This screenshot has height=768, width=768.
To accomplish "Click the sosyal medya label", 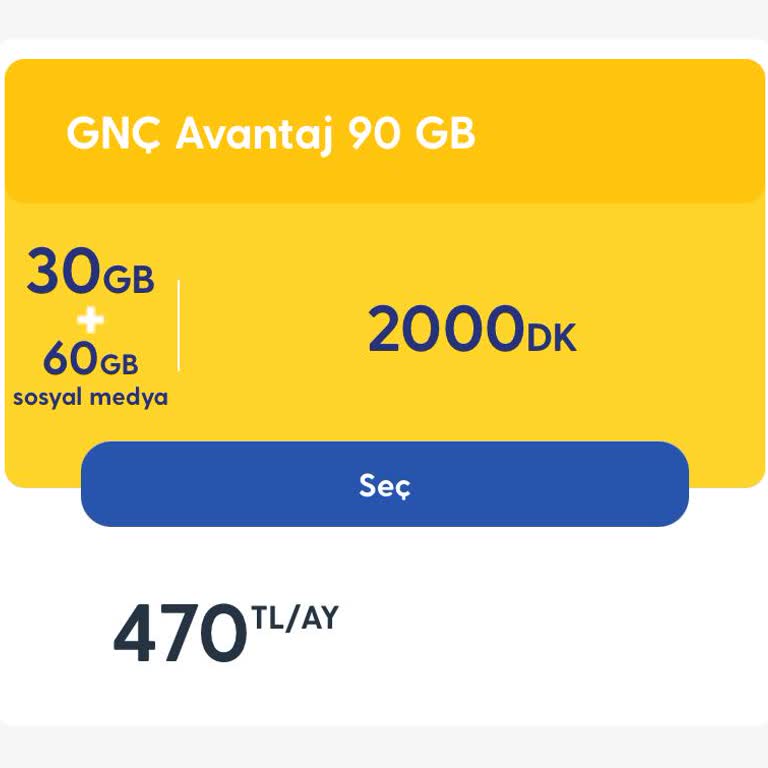I will tap(90, 397).
